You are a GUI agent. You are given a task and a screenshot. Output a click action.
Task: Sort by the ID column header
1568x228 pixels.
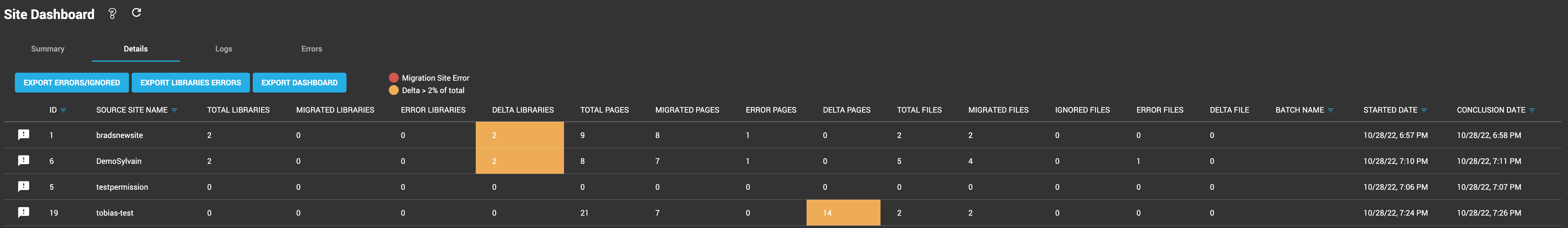click(x=53, y=110)
